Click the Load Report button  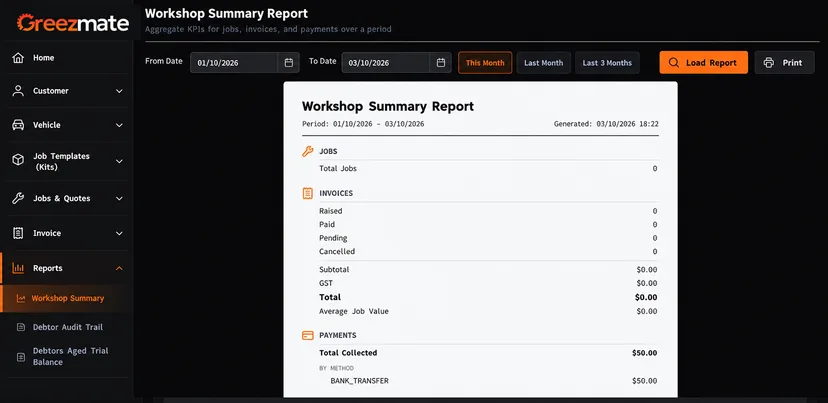703,62
